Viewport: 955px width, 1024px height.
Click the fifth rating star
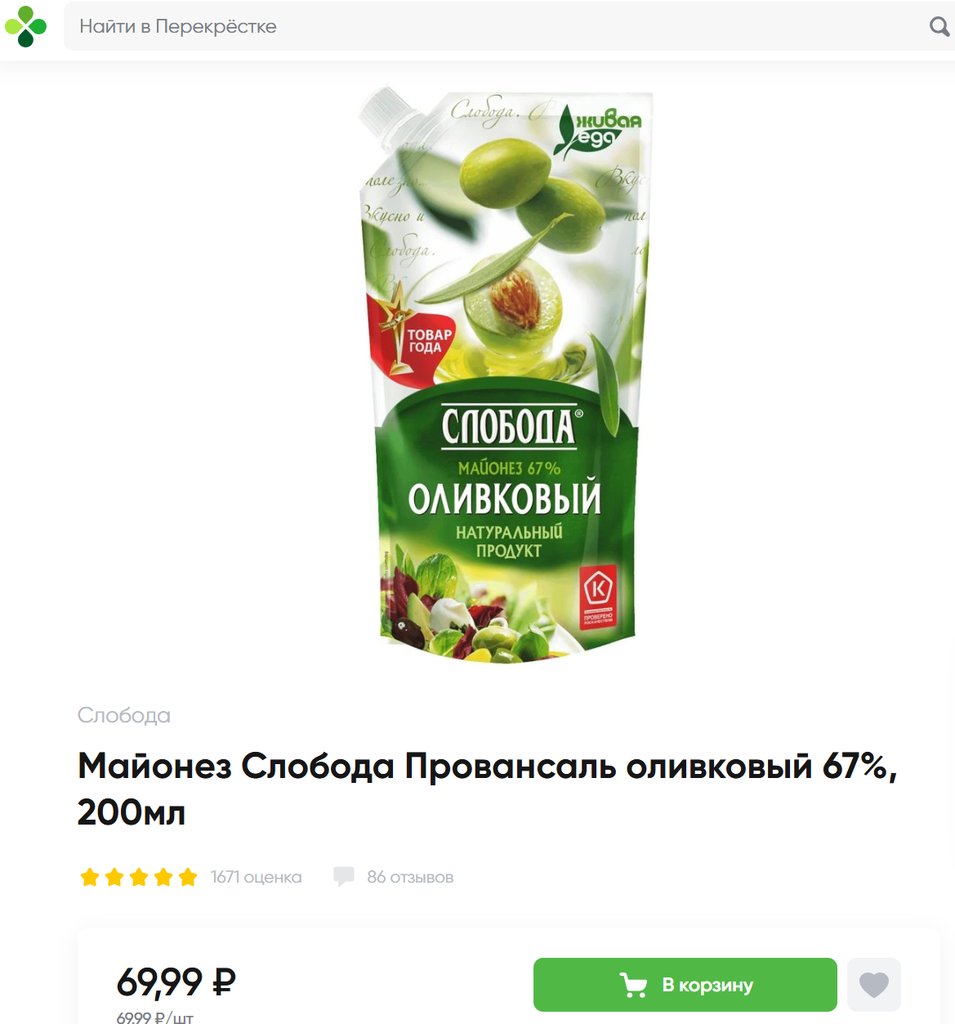pos(187,876)
